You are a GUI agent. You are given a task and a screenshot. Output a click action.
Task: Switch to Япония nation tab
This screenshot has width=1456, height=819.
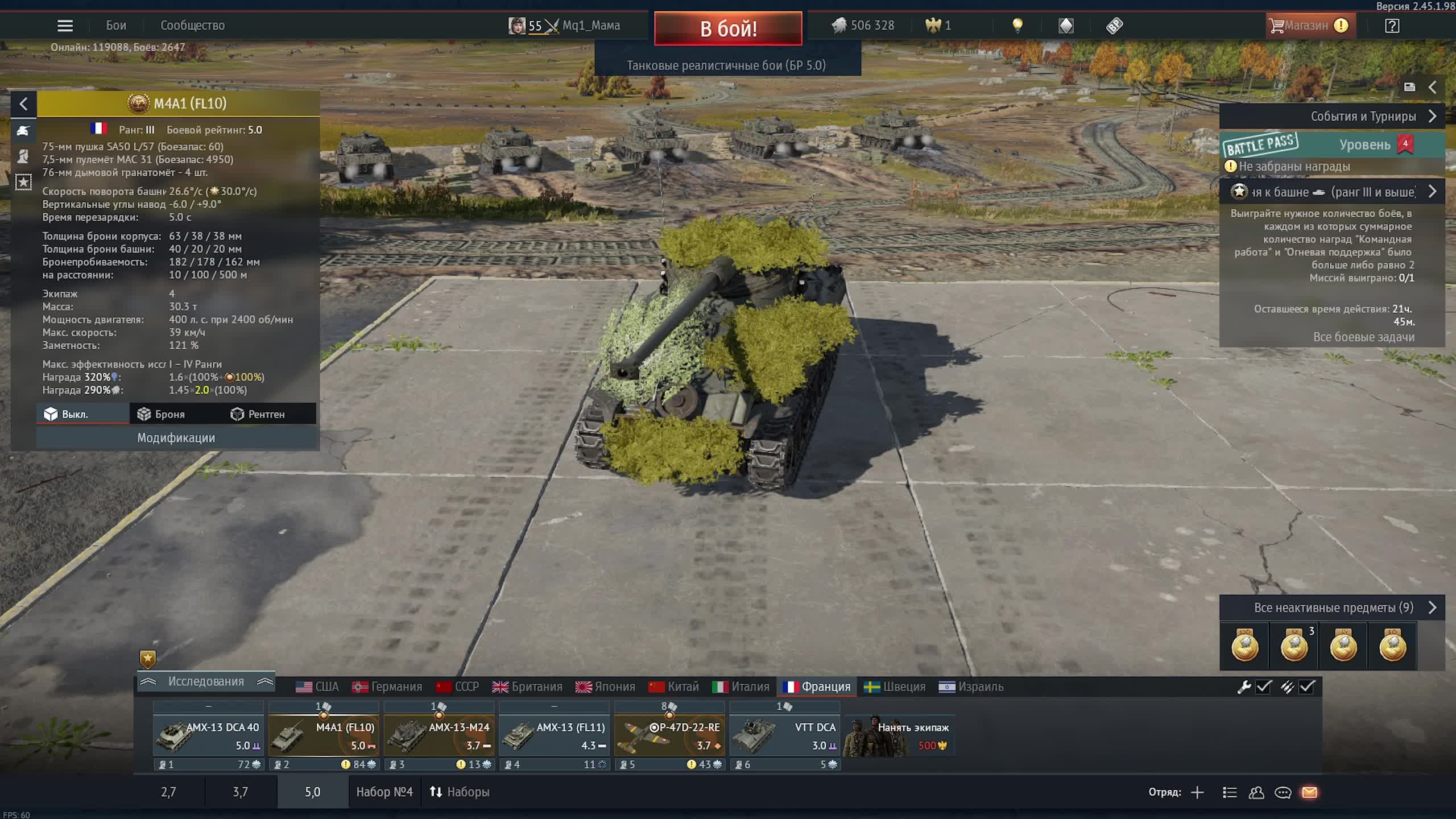click(605, 687)
